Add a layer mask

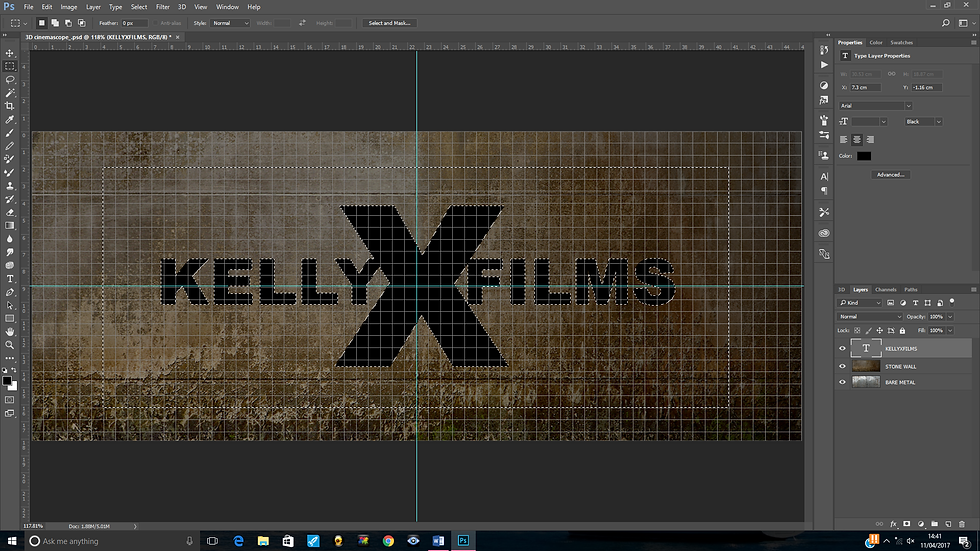click(907, 524)
